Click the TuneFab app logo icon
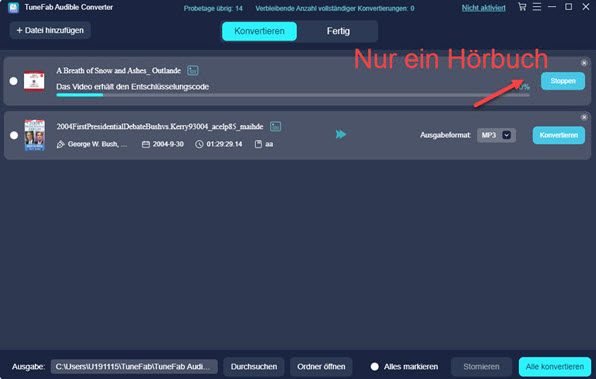This screenshot has width=596, height=379. (x=13, y=8)
